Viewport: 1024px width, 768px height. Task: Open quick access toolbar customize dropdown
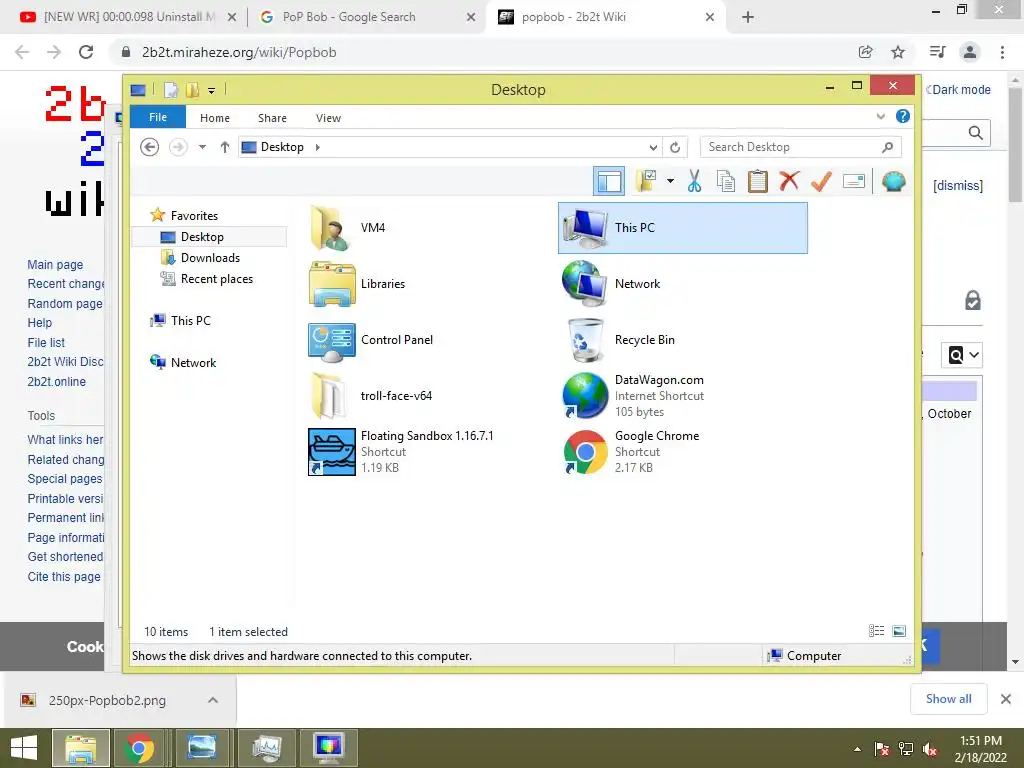tap(212, 90)
